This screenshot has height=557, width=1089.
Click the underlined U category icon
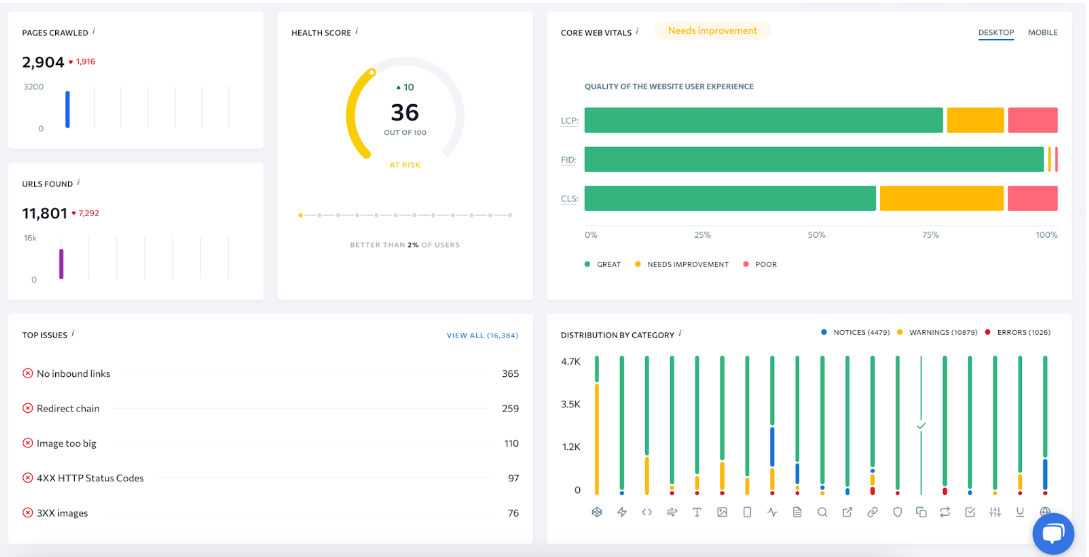point(1020,512)
